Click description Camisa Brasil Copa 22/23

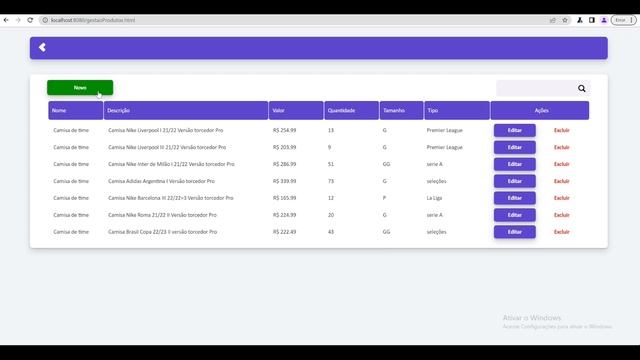(x=162, y=232)
